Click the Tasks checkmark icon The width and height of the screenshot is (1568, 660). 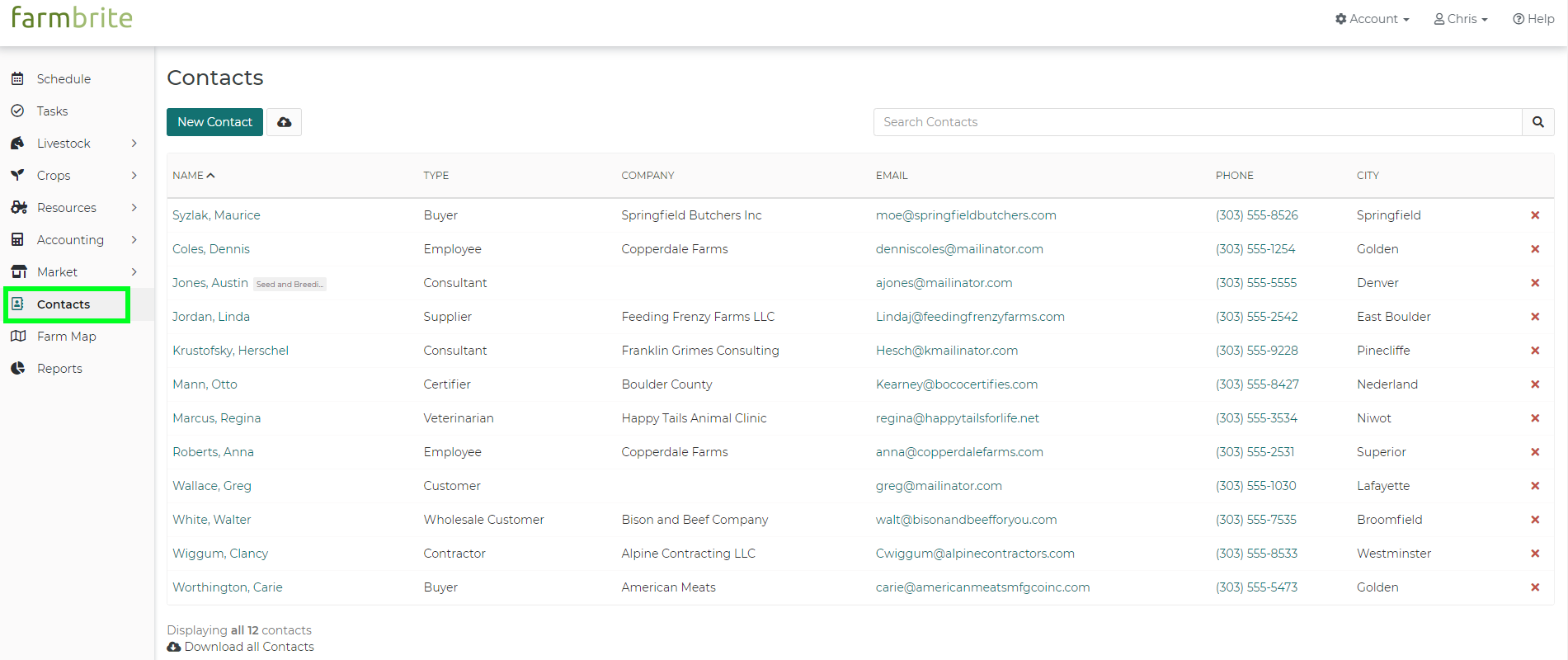tap(17, 111)
